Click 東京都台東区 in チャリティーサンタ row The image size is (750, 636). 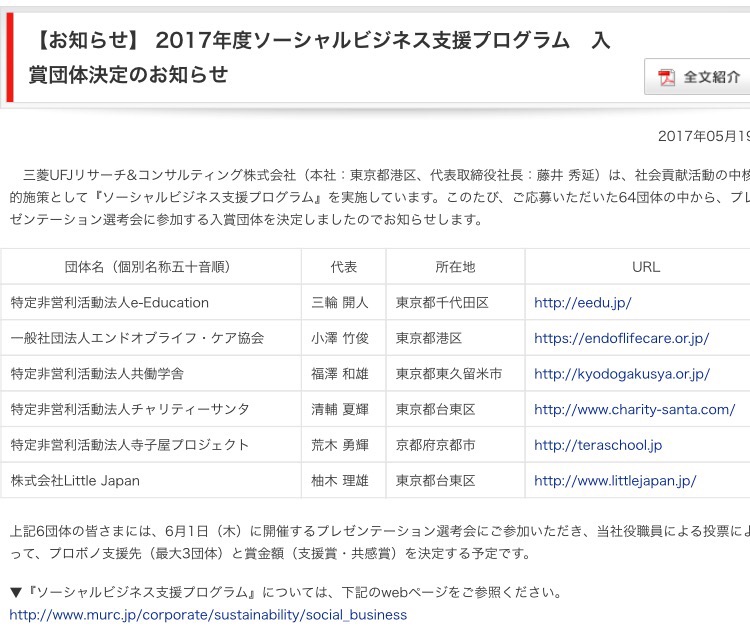pyautogui.click(x=435, y=409)
